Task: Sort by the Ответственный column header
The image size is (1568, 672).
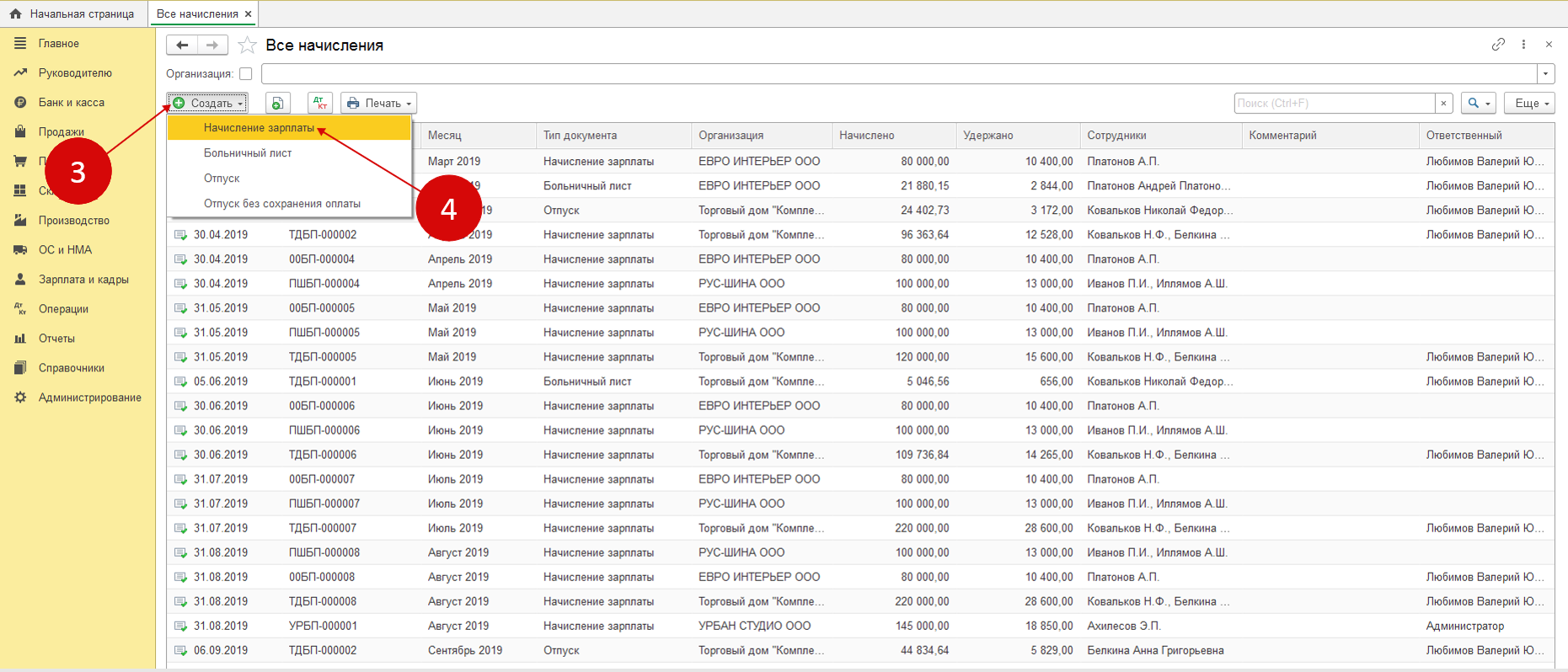Action: [x=1486, y=135]
